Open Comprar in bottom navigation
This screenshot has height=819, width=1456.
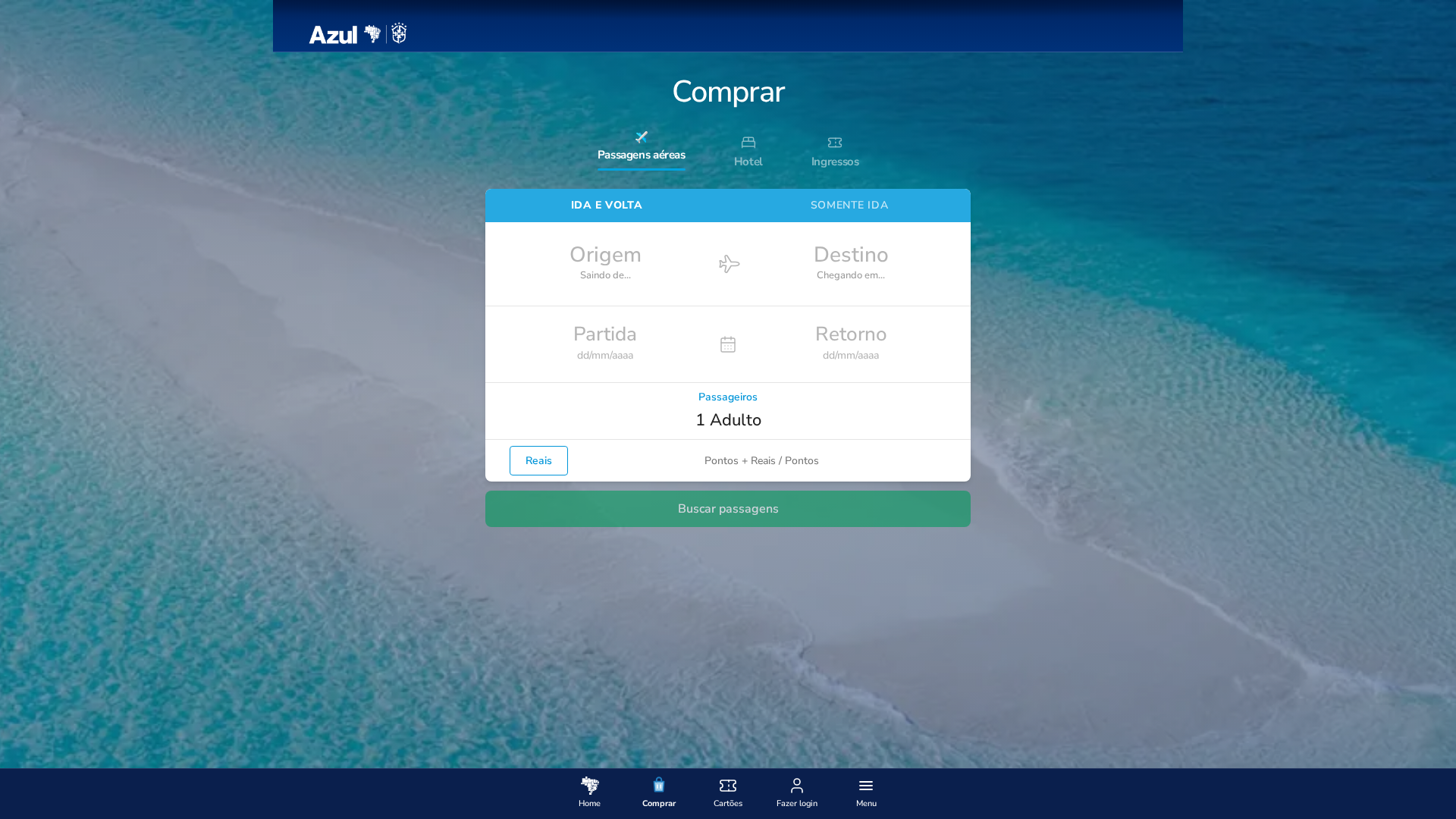click(659, 792)
